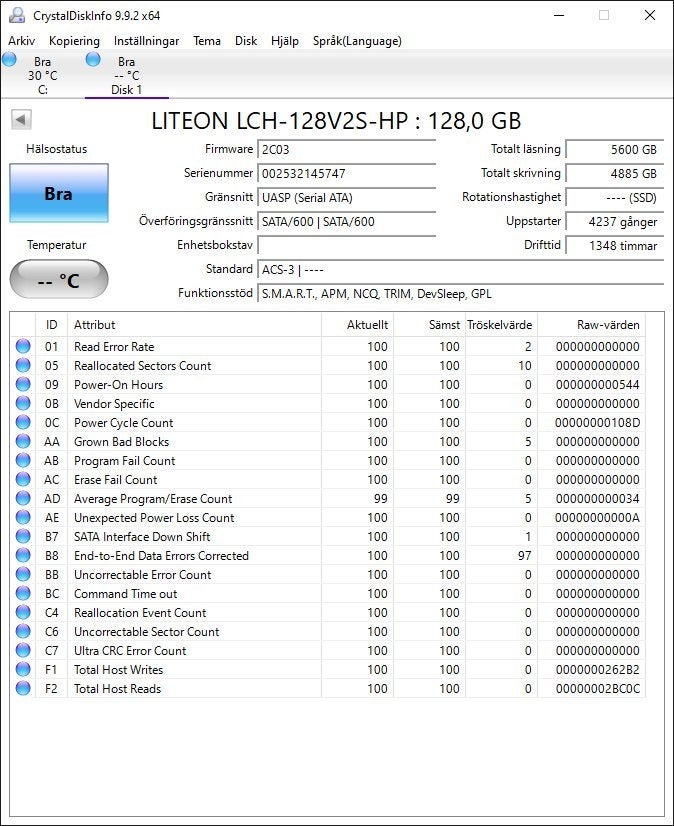Screen dimensions: 674x826
Task: Open the Tema menu
Action: [207, 41]
